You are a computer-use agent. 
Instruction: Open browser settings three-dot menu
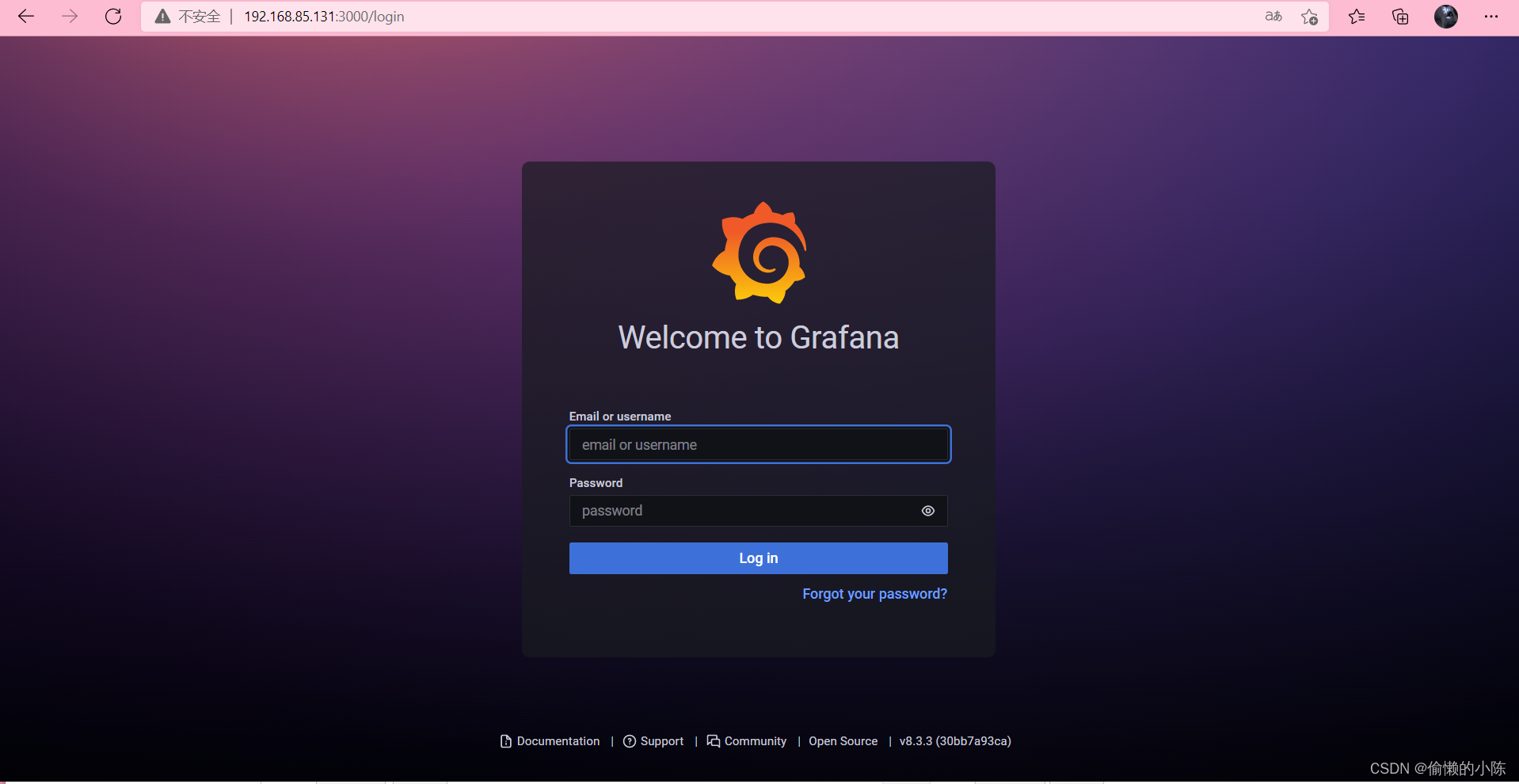coord(1491,17)
